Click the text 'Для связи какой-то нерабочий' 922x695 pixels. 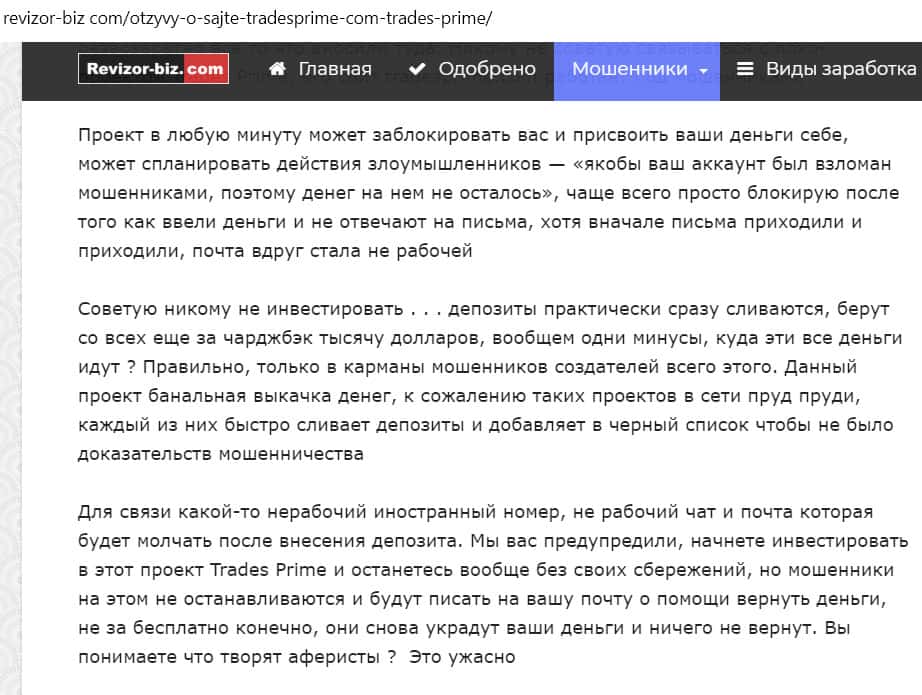tap(222, 512)
